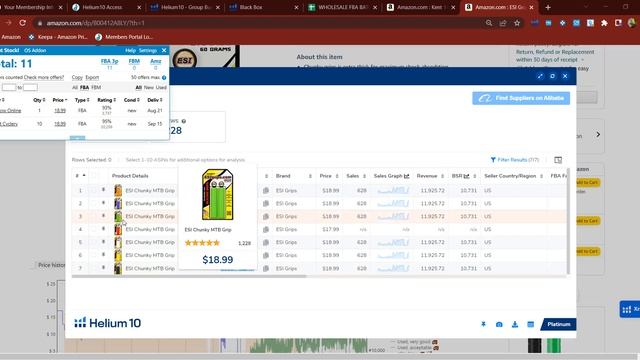Click the table view icon in Helium 10 footer
Viewport: 640px width, 360px height.
(x=531, y=324)
